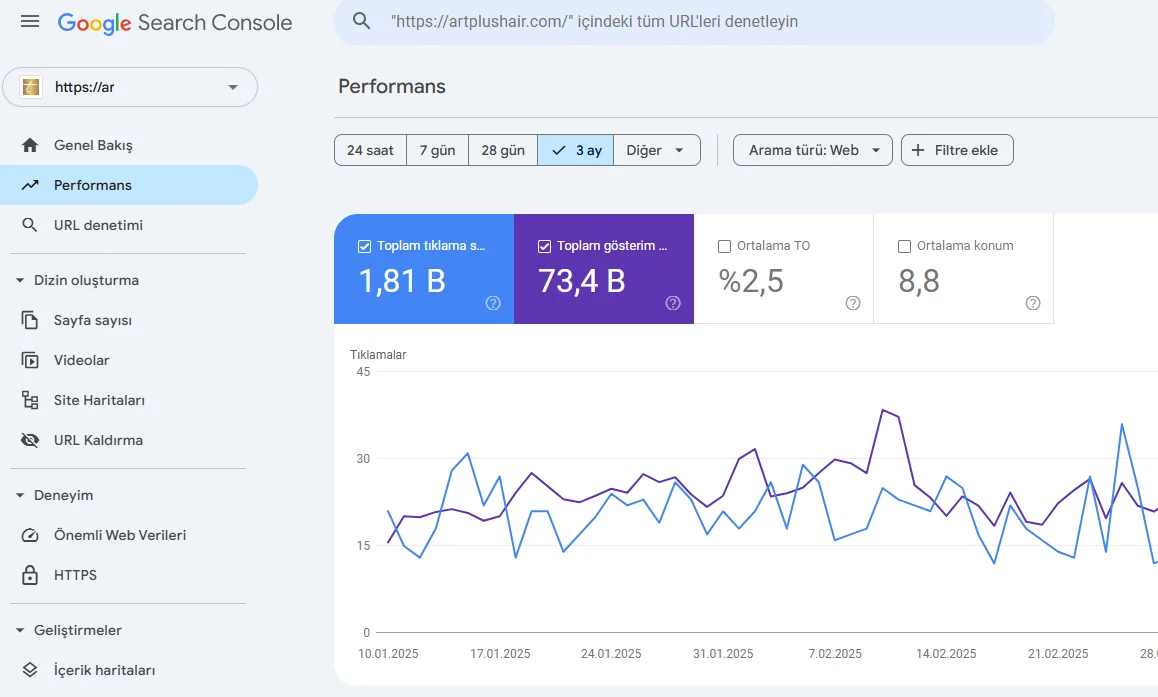Click inside the URL inspection search field

tap(694, 21)
